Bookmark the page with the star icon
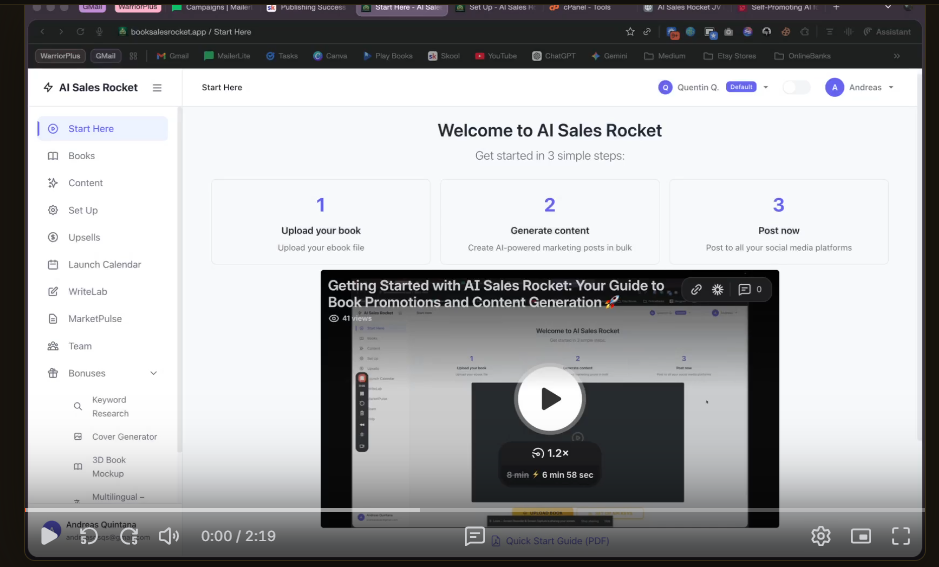This screenshot has height=567, width=939. tap(630, 32)
